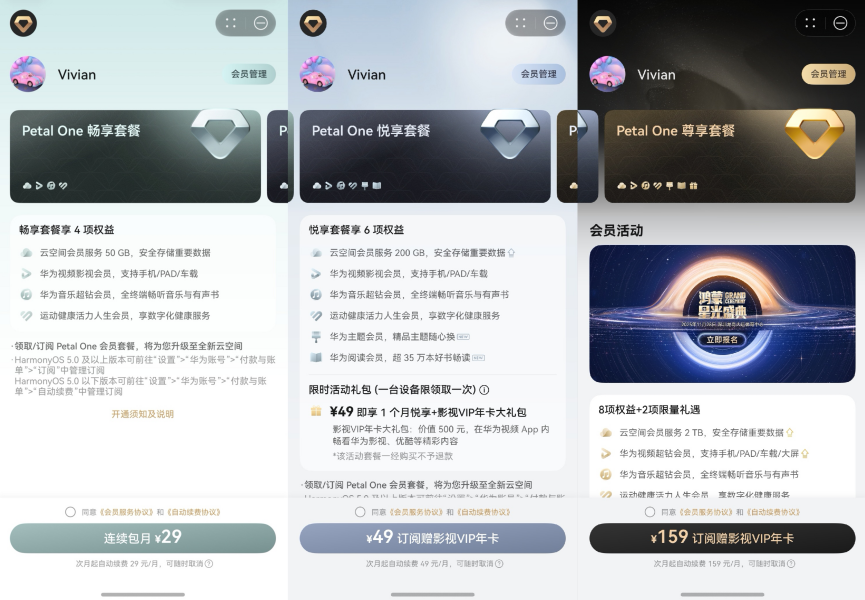Tap the help icon after 49 元/月 renewal note
The image size is (865, 600).
point(499,564)
